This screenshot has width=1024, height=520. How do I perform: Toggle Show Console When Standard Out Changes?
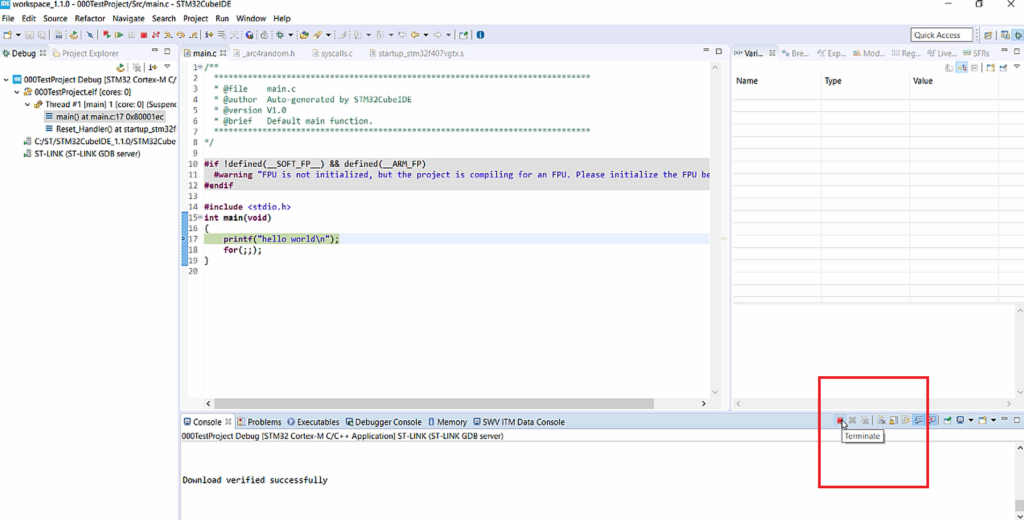[x=919, y=421]
